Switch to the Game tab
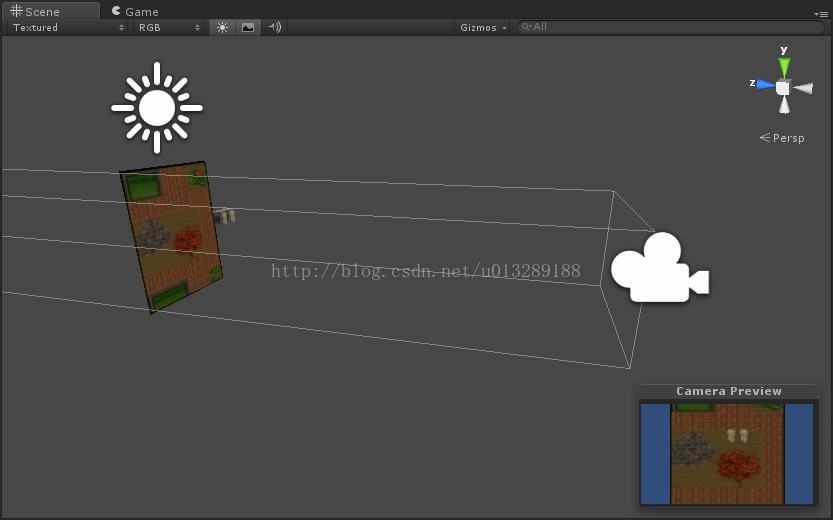The height and width of the screenshot is (520, 833). [135, 11]
